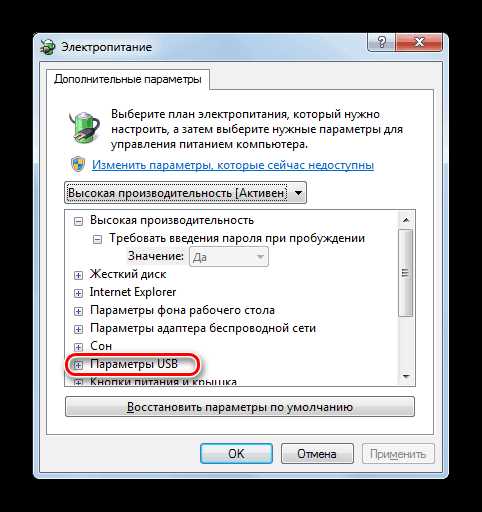Expand the Параметры USB node

(x=78, y=365)
